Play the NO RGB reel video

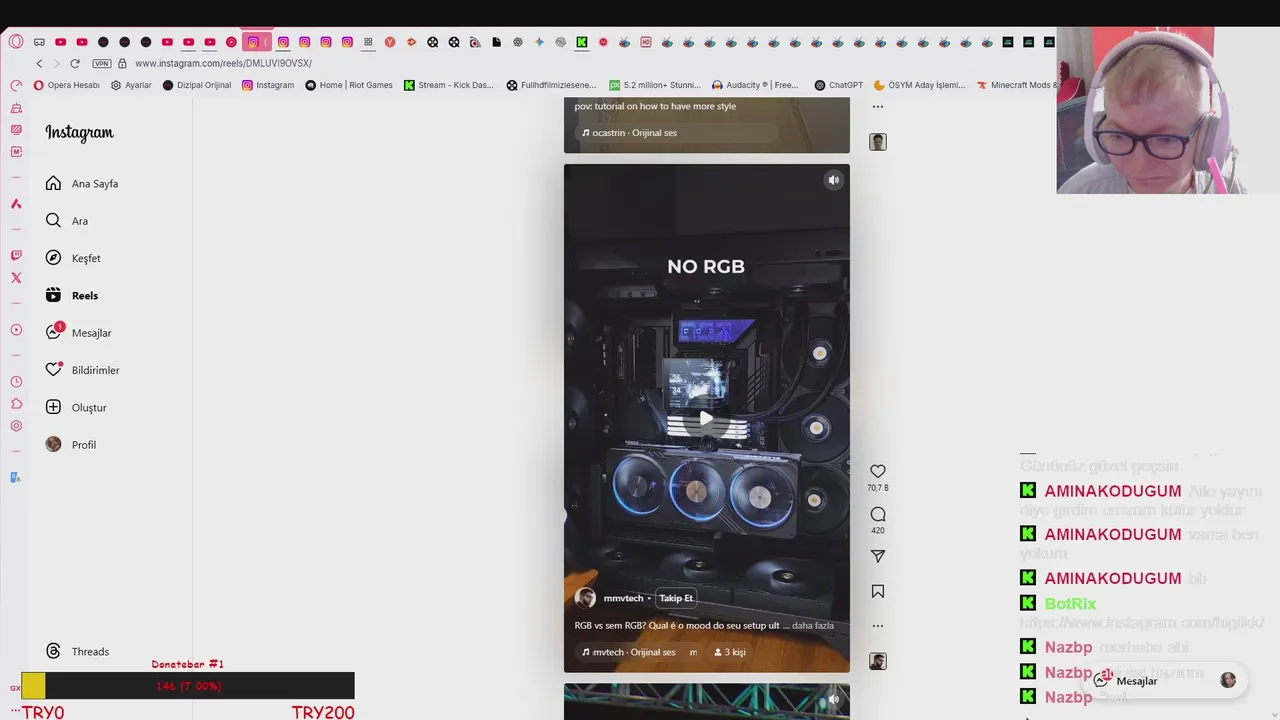(x=706, y=419)
